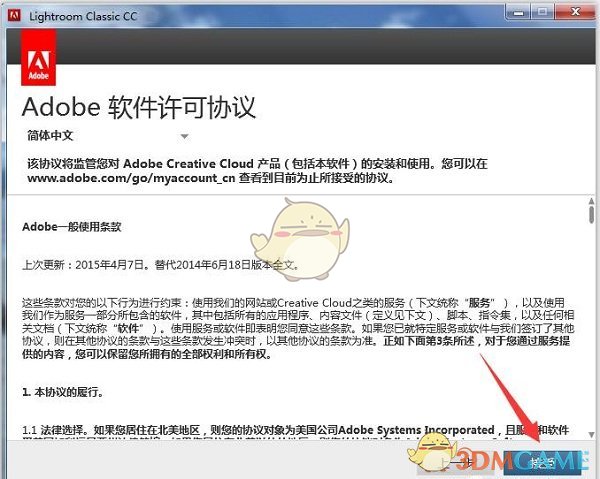Click the scrollbar up arrow of the agreement
Viewport: 600px width, 479px height.
[x=592, y=201]
